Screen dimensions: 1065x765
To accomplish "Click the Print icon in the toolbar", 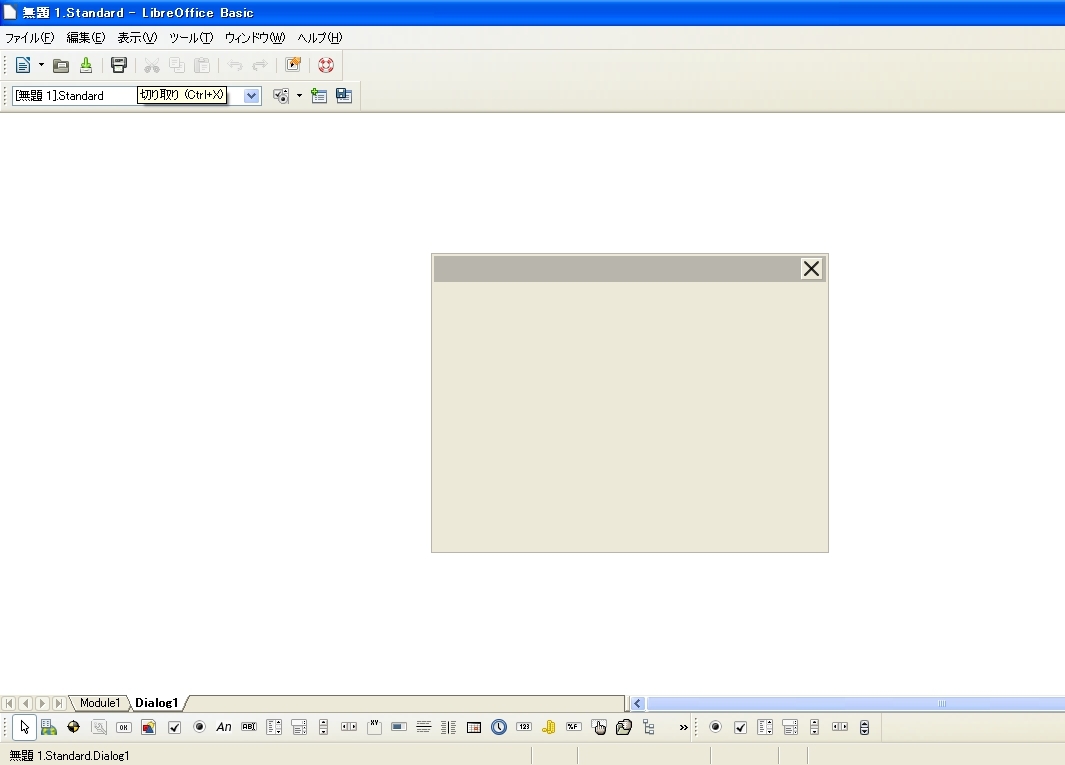I will coord(119,65).
